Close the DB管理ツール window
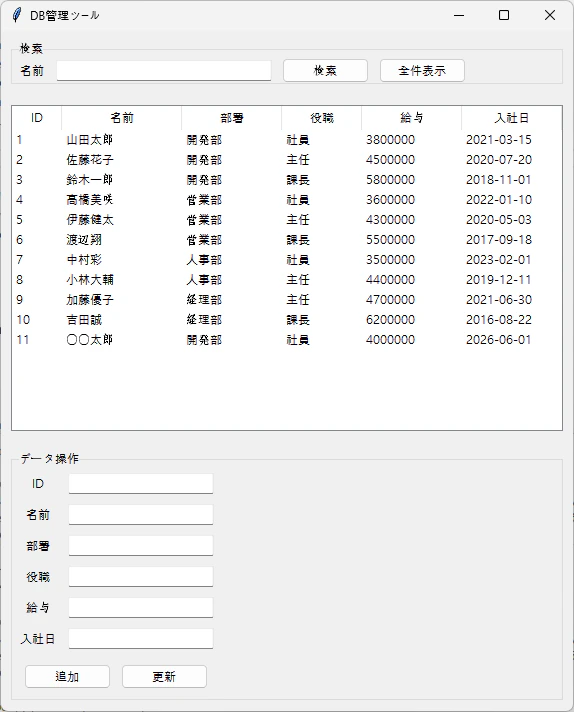 (x=550, y=15)
